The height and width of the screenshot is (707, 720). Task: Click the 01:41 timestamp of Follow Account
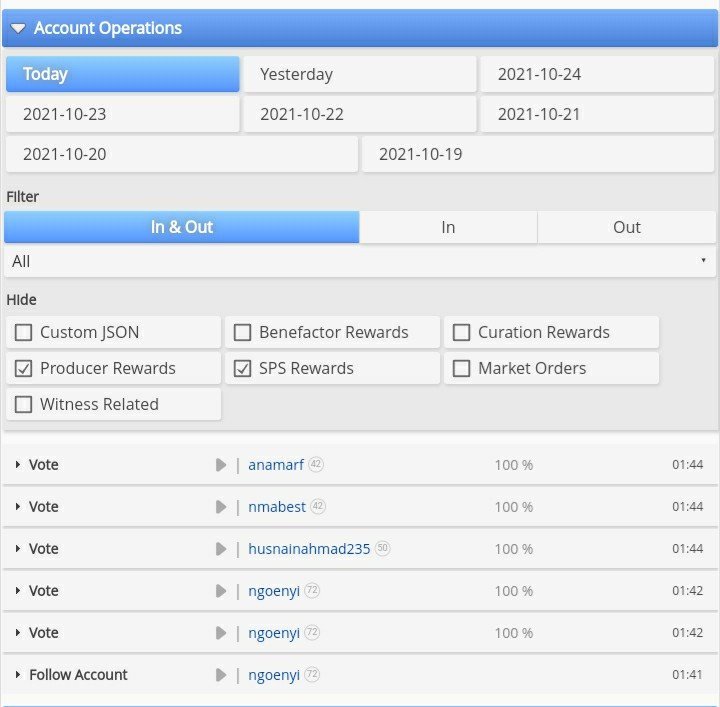(687, 674)
